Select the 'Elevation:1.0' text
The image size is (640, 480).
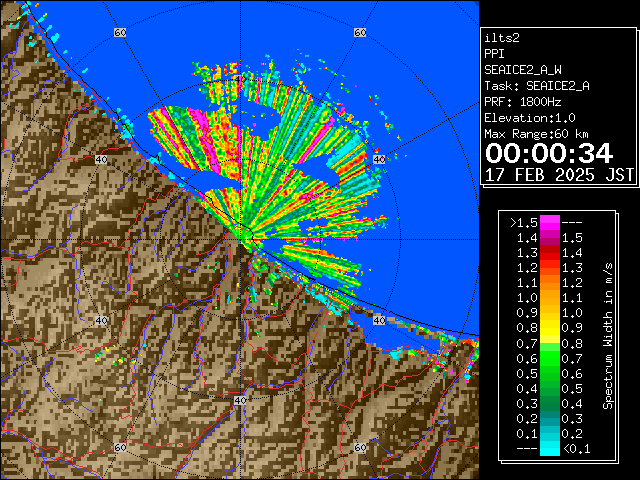point(530,118)
